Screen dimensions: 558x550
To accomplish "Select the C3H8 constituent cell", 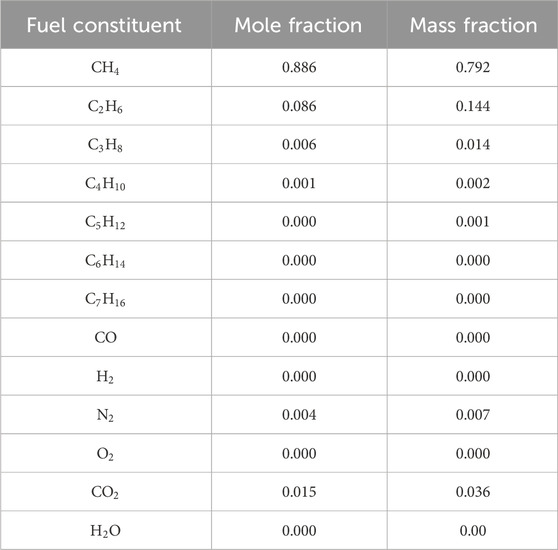I will point(105,145).
